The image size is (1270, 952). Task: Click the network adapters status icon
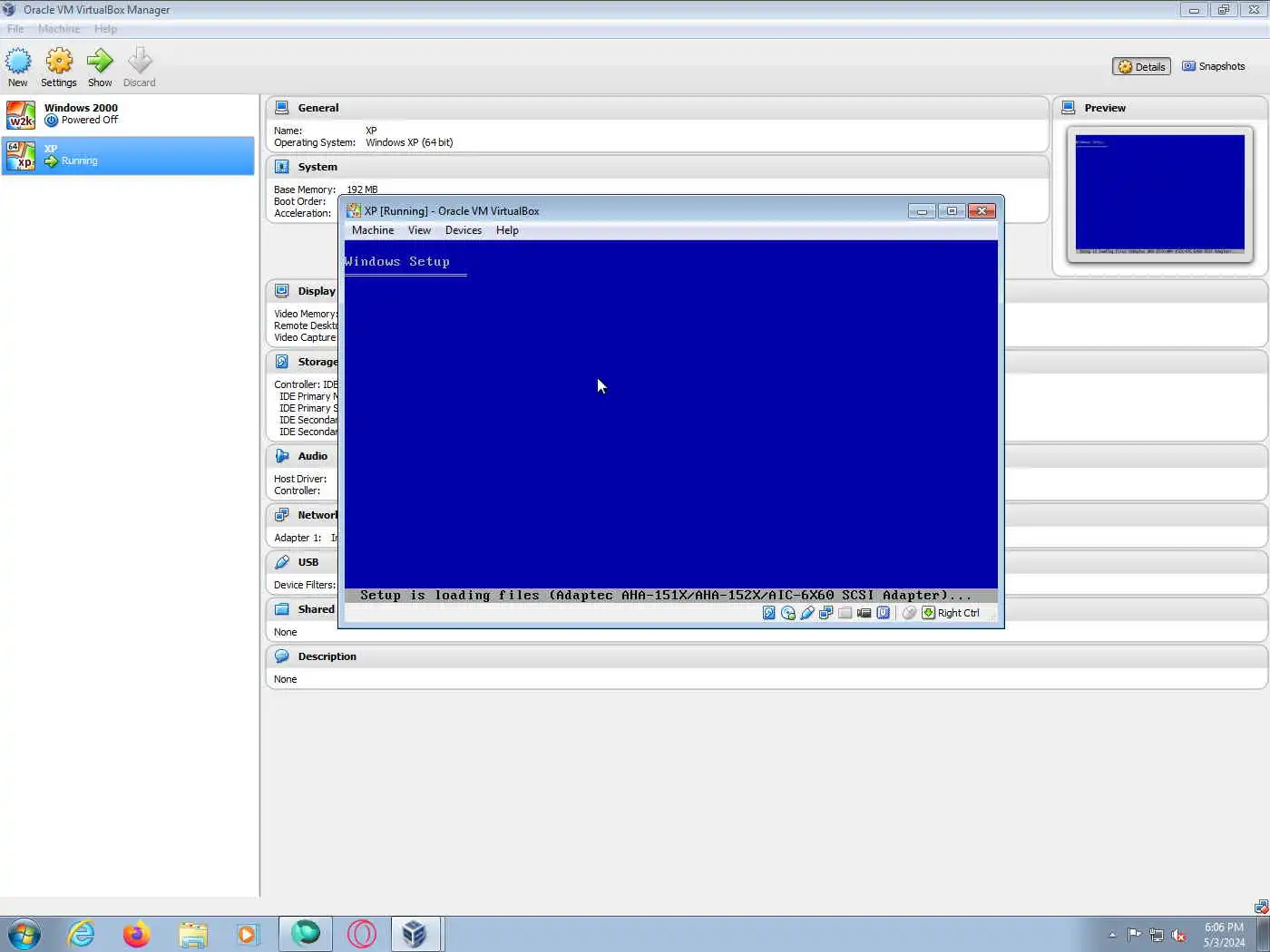coord(825,613)
